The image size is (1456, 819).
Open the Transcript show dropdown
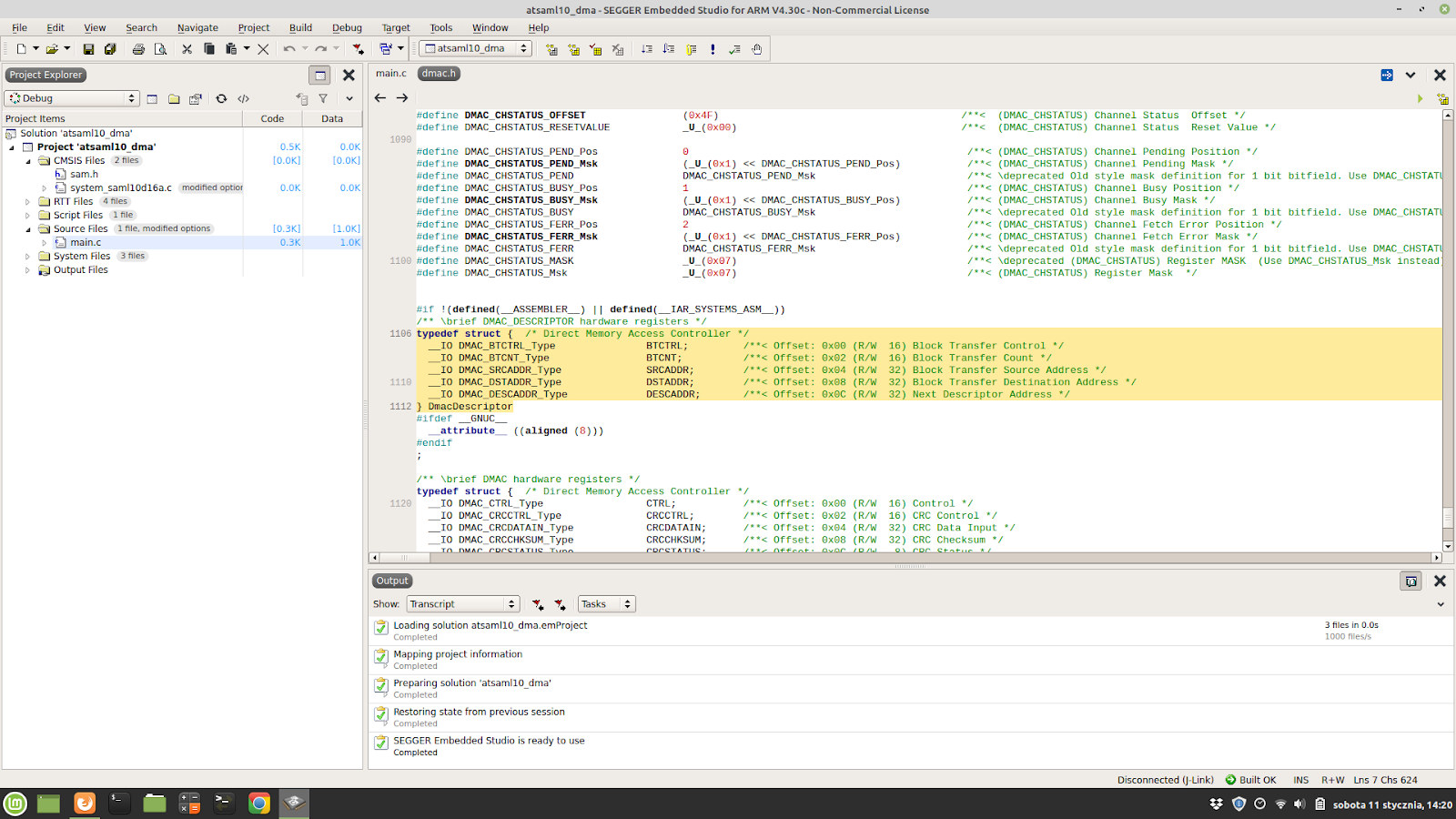(x=462, y=604)
